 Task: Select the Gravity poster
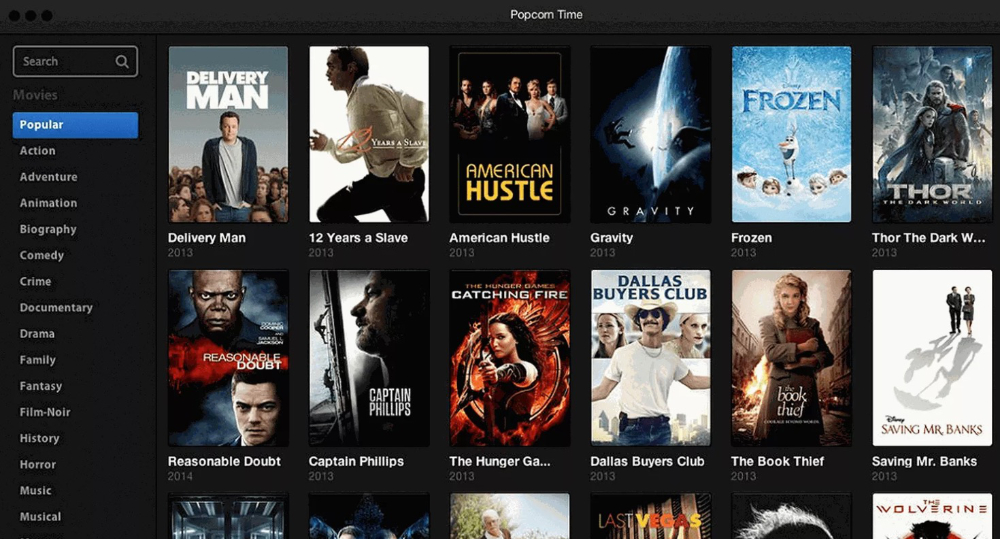(651, 134)
